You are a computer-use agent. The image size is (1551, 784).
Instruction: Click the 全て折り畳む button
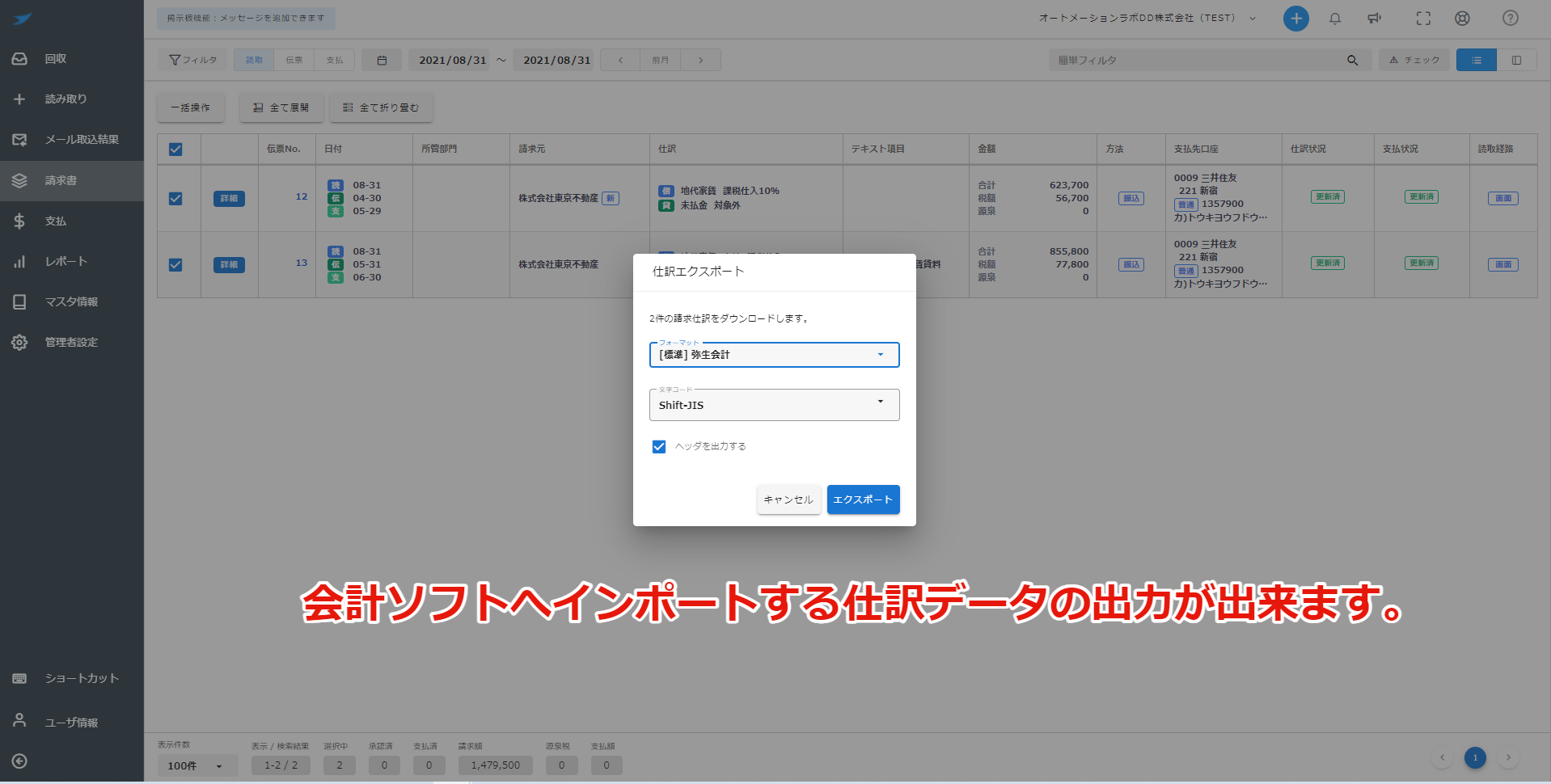point(381,107)
